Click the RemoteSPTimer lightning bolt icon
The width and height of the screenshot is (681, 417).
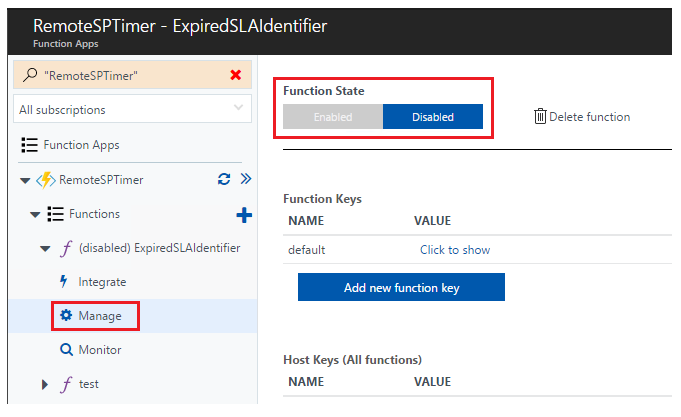pyautogui.click(x=46, y=180)
